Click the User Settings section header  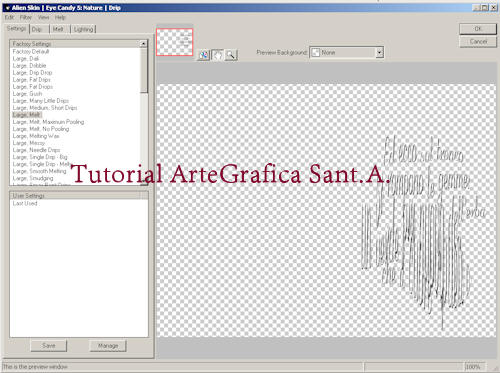(x=79, y=196)
